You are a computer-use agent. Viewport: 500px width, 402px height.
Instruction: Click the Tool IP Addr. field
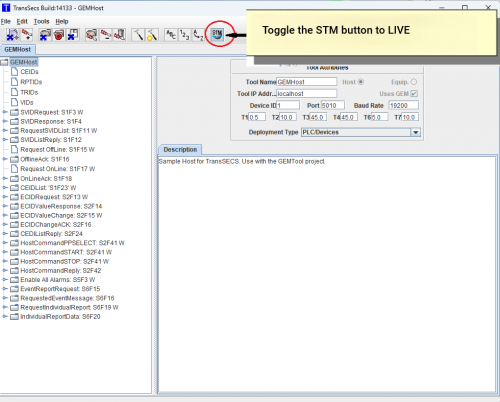pos(307,94)
